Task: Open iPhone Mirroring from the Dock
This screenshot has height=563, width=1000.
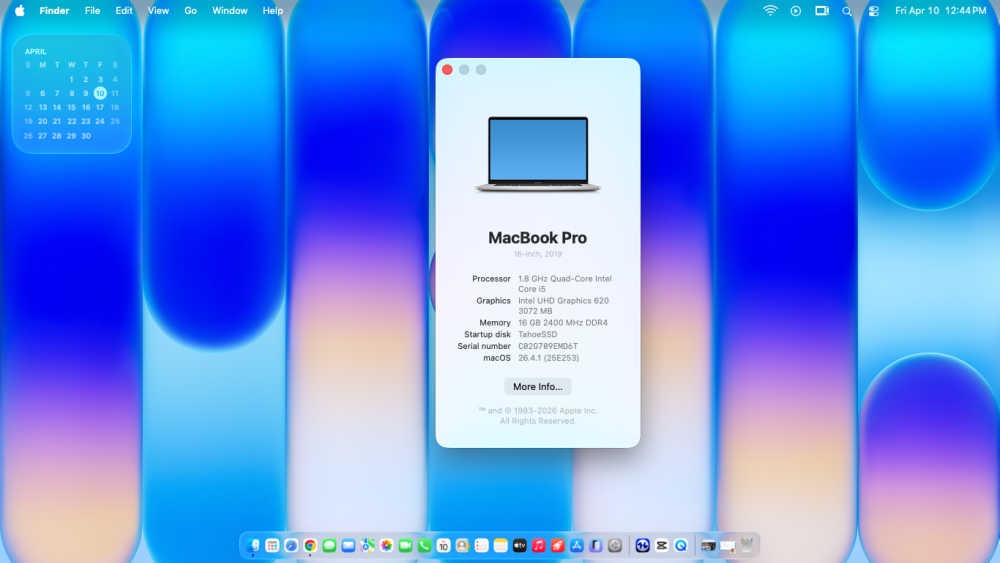Action: coord(596,545)
